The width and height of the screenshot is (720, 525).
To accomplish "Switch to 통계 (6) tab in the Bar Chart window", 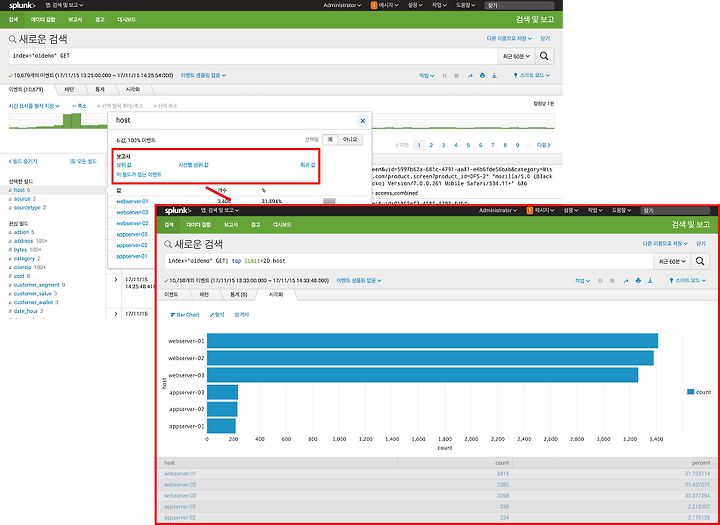I will coord(238,294).
